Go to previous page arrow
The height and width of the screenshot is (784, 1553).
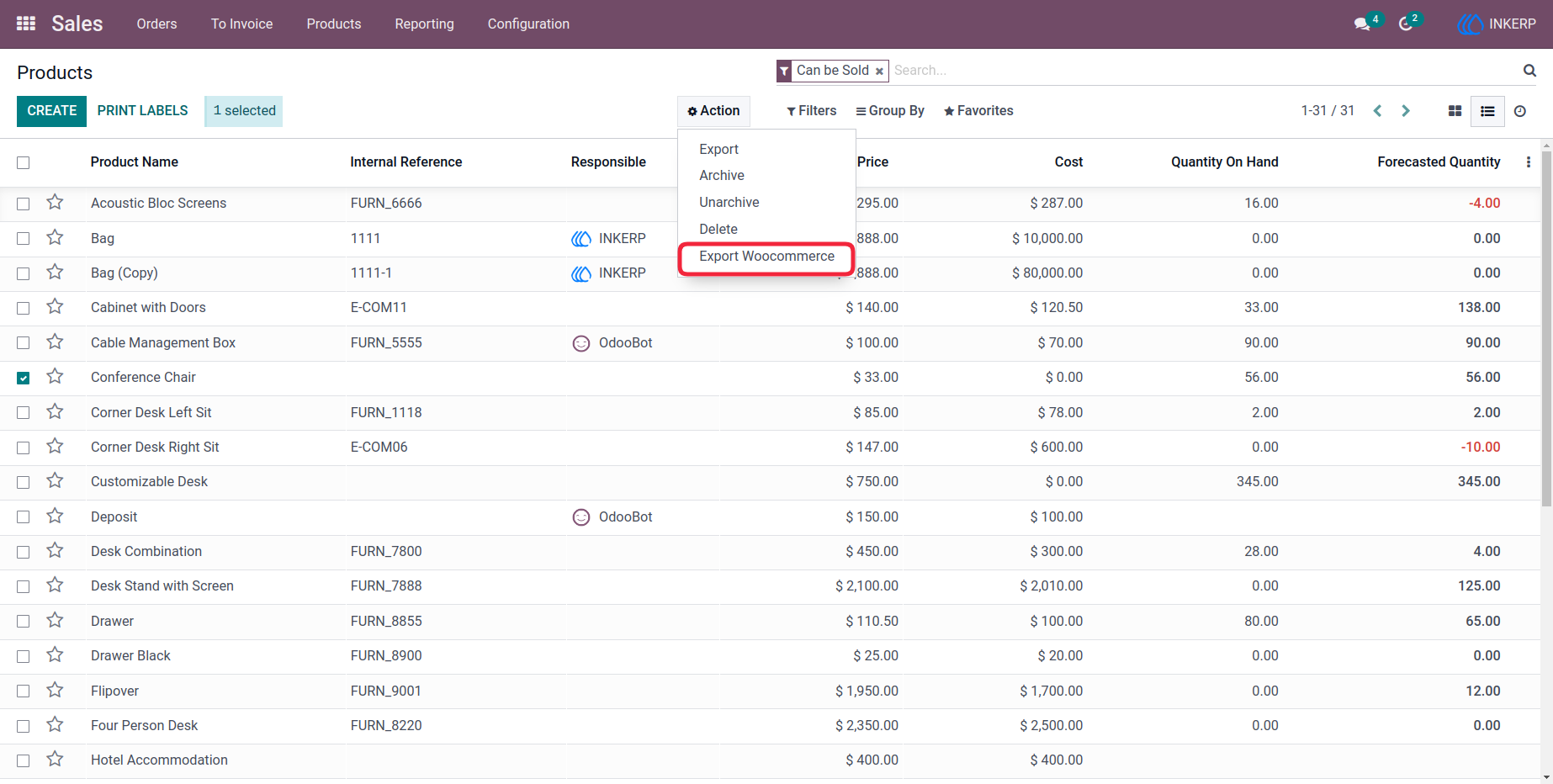[1377, 111]
